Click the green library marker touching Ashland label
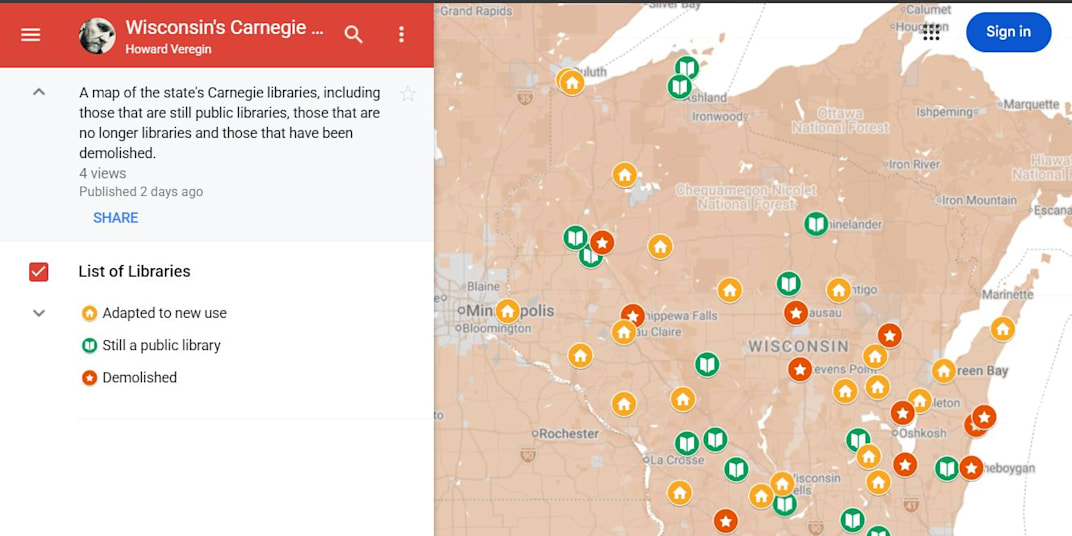The width and height of the screenshot is (1072, 536). click(679, 87)
